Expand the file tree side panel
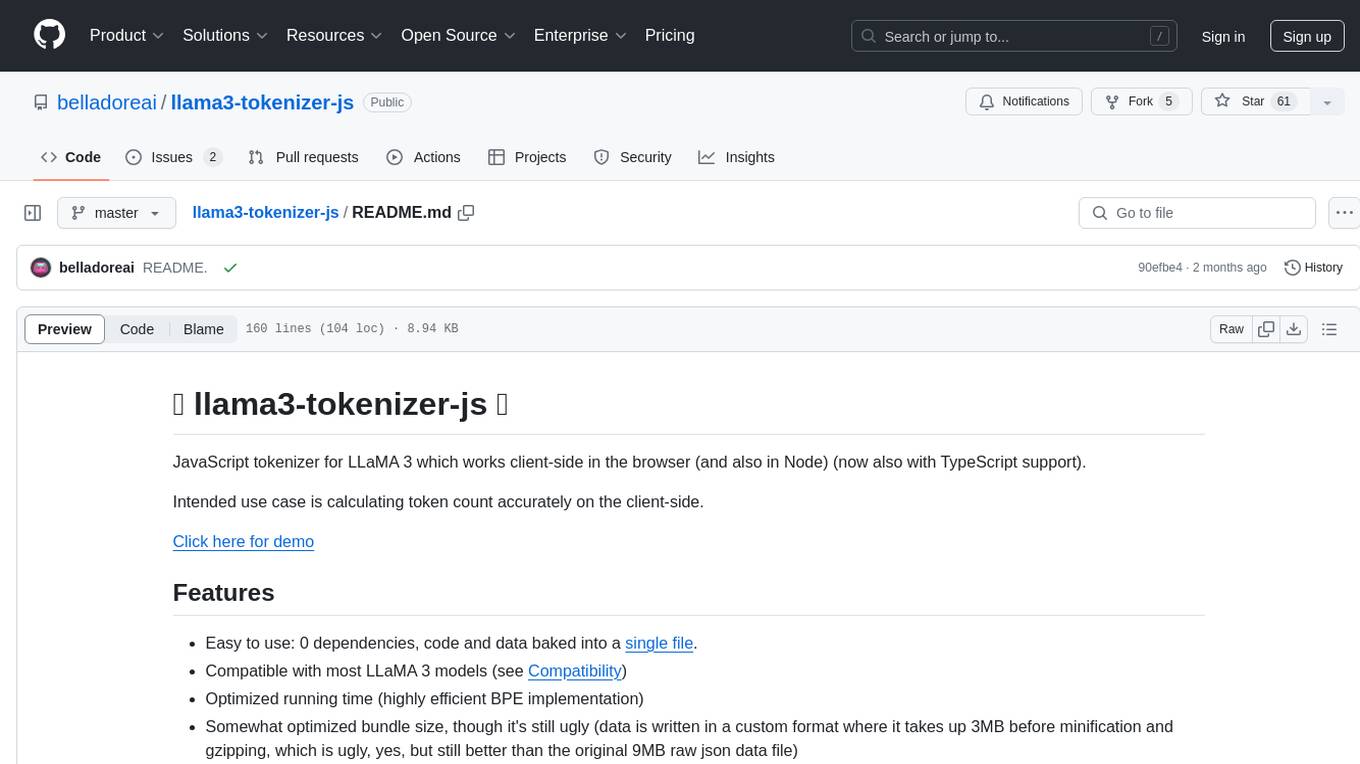This screenshot has width=1360, height=764. tap(33, 213)
